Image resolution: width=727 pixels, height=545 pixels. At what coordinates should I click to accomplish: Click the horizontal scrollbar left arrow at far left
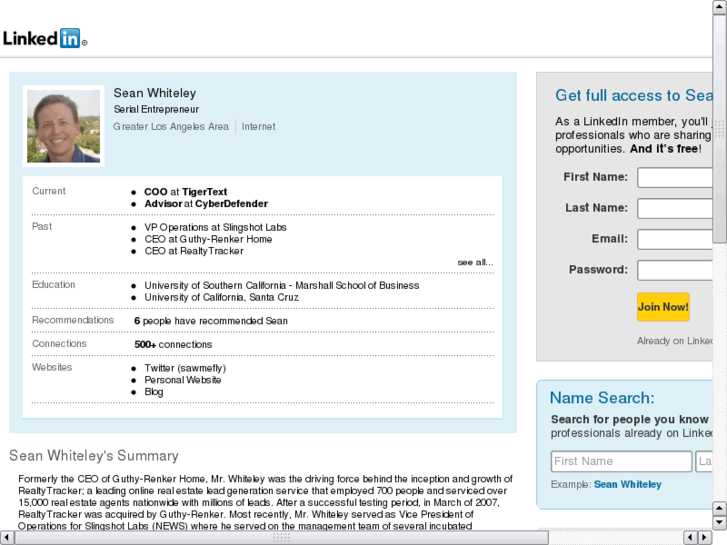click(6, 538)
